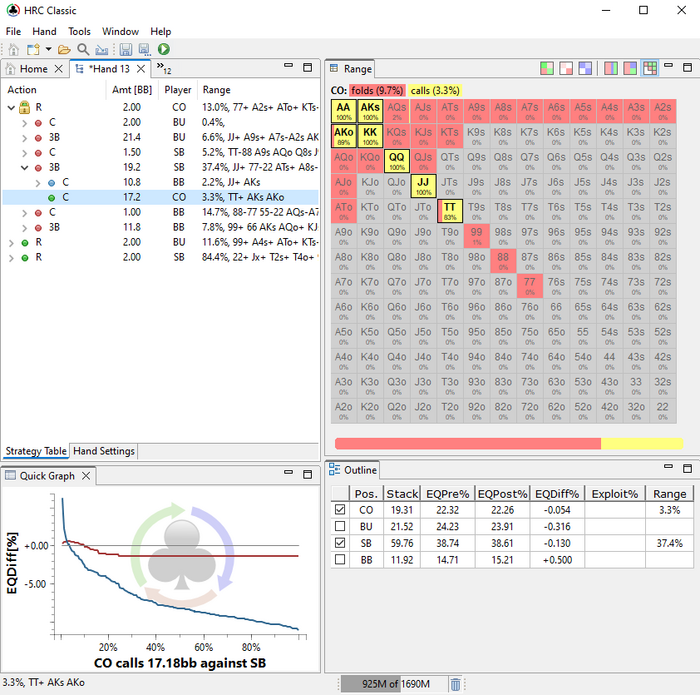Image resolution: width=700 pixels, height=695 pixels.
Task: Uncheck the CO row checkbox in Outline
Action: click(x=339, y=510)
